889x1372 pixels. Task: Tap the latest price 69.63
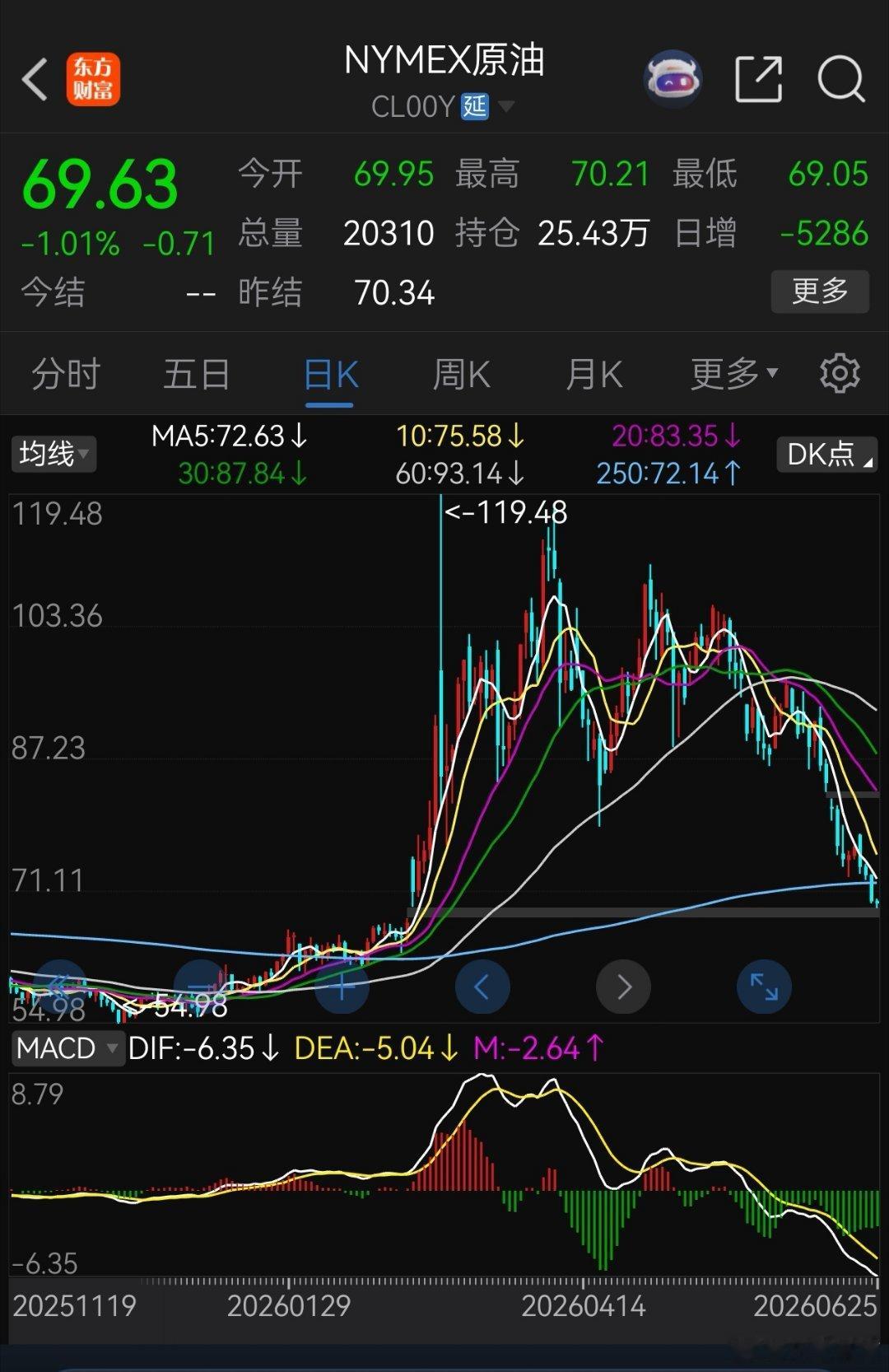[x=100, y=184]
